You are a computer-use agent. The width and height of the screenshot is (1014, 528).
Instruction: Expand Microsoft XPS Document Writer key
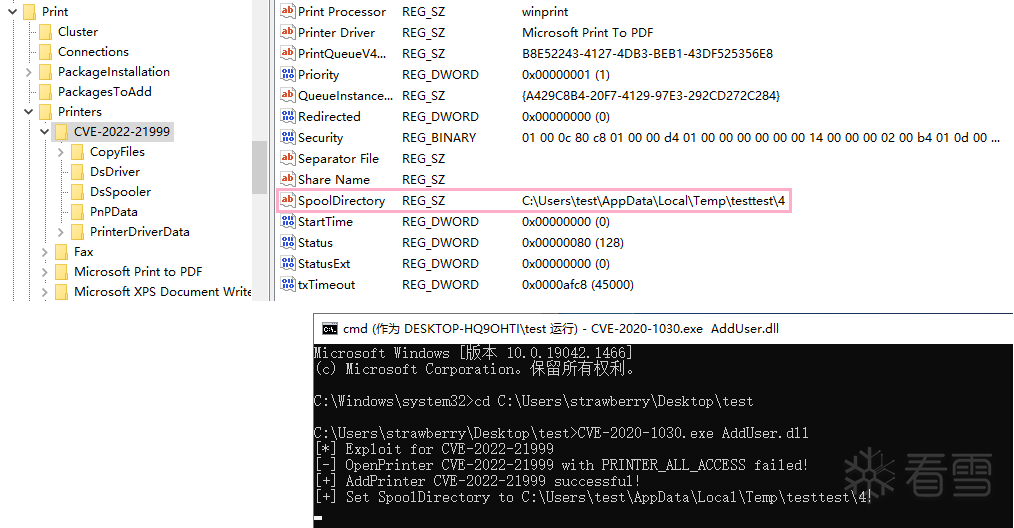tap(45, 292)
